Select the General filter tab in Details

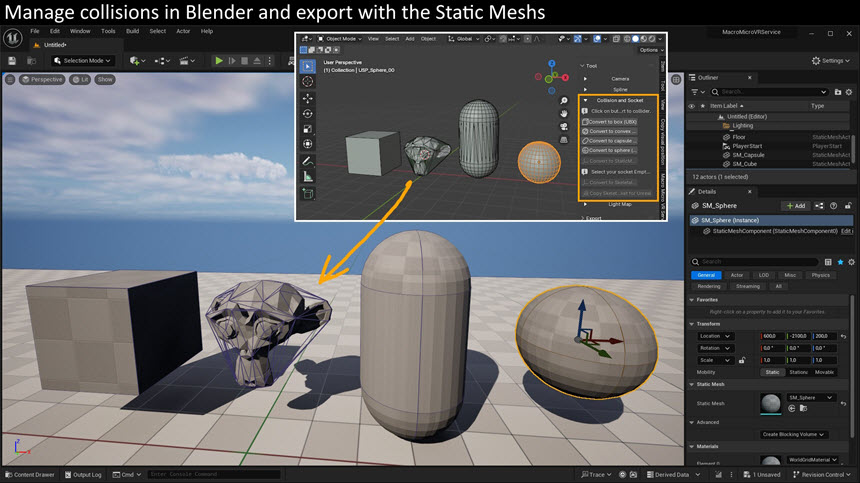706,275
